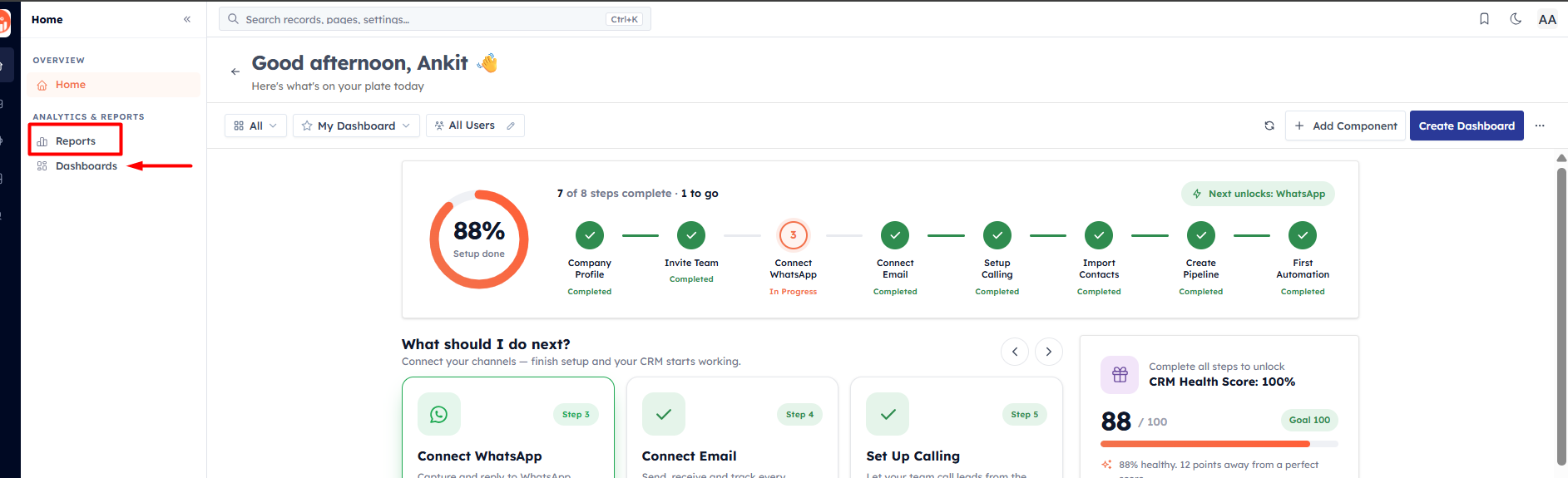Open Dashboards in the sidebar
The image size is (1568, 478).
77,166
